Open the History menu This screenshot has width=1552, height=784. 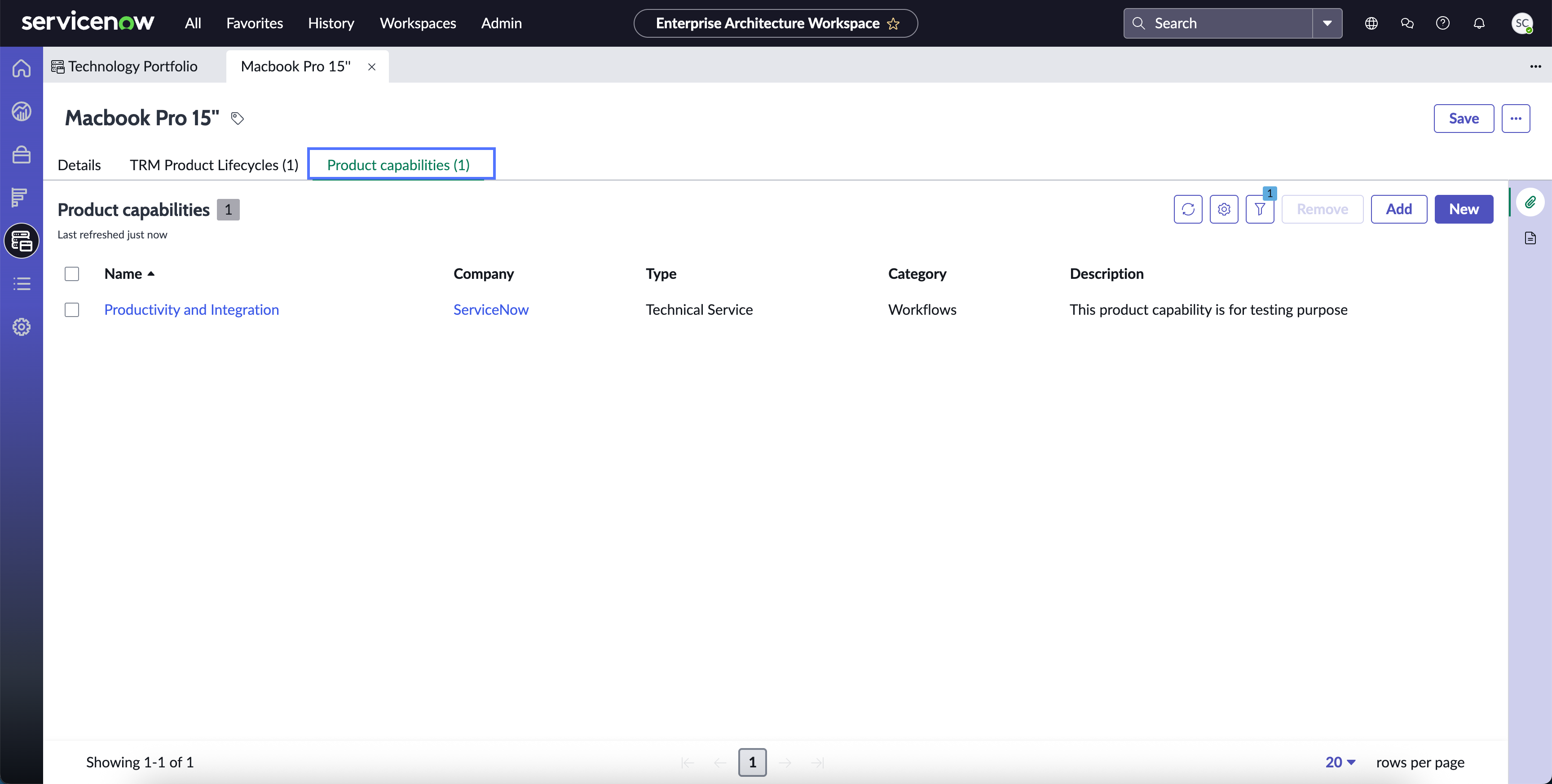click(331, 23)
